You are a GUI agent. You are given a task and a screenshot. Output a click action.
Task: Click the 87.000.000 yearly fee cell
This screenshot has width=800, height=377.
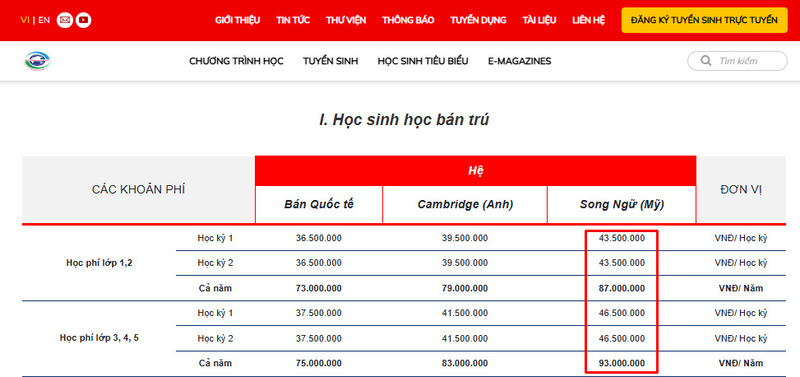[x=621, y=288]
